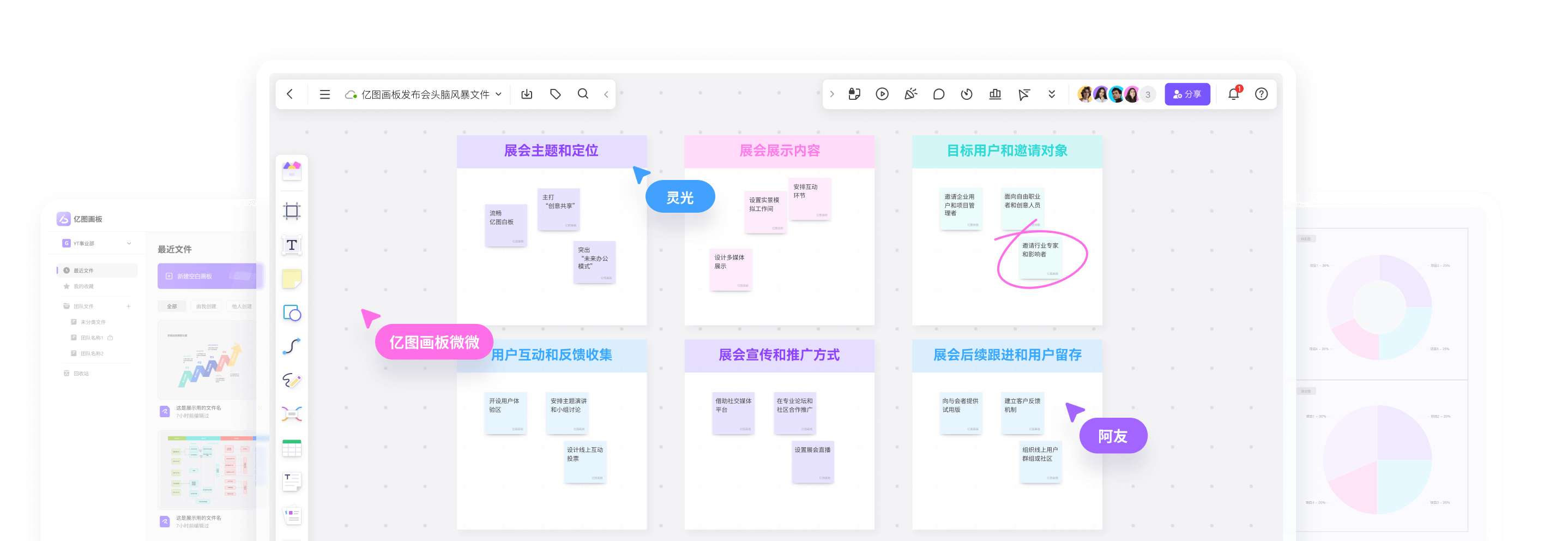Image resolution: width=1568 pixels, height=541 pixels.
Task: Pick the connector line tool
Action: point(291,346)
